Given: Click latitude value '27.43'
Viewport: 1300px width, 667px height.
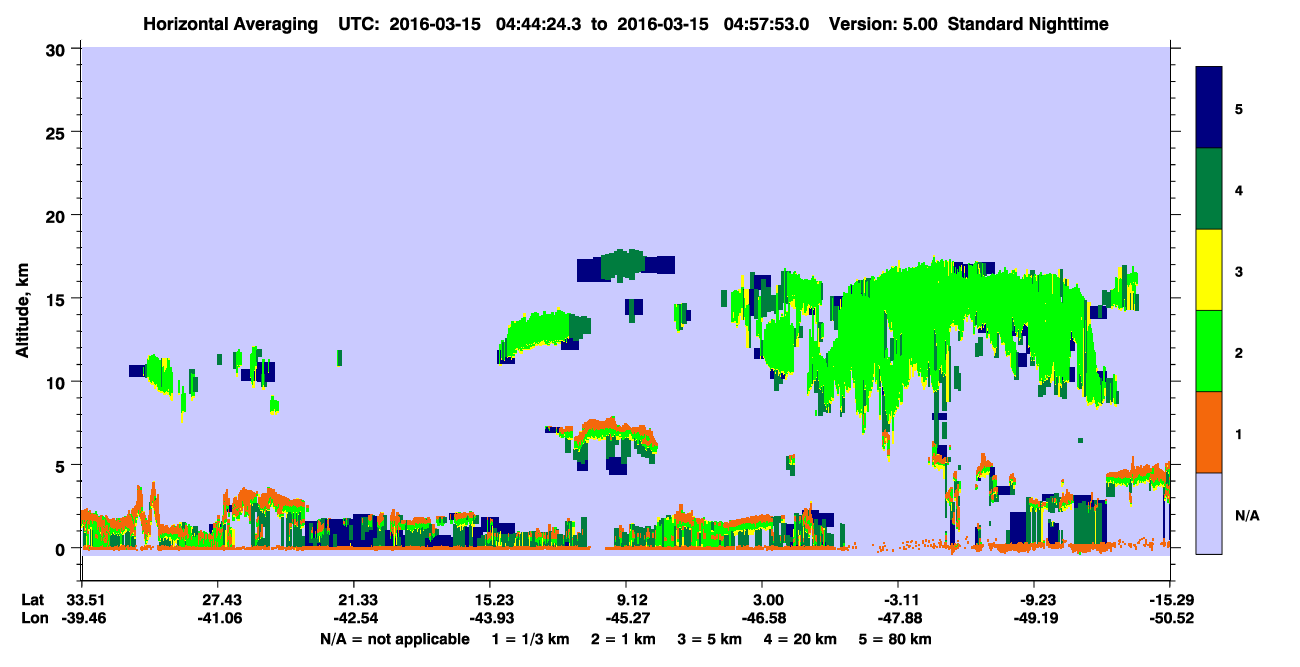Looking at the screenshot, I should tap(217, 600).
